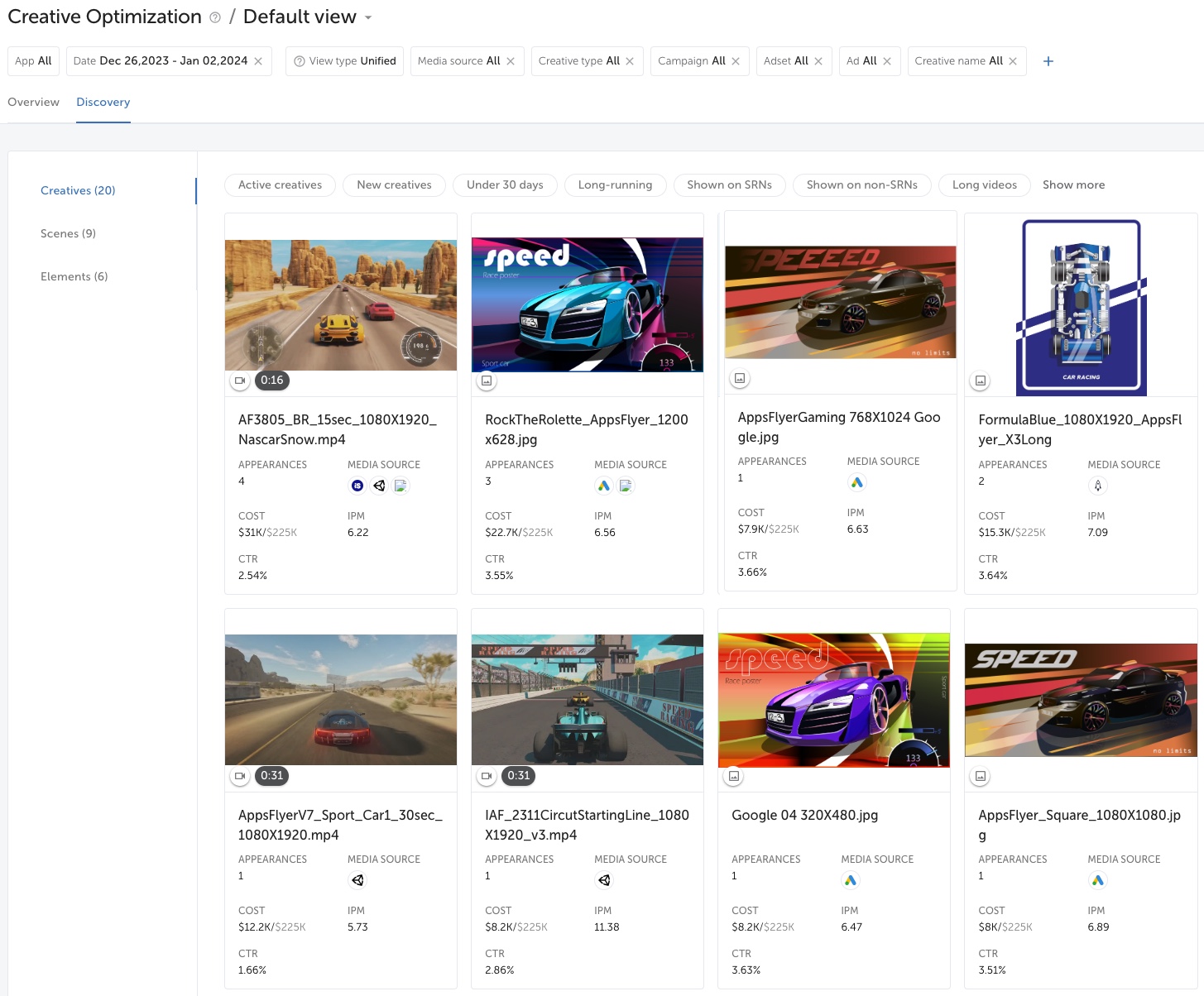Screen dimensions: 1204x996
Task: Open the App All filter dropdown
Action: coord(33,61)
